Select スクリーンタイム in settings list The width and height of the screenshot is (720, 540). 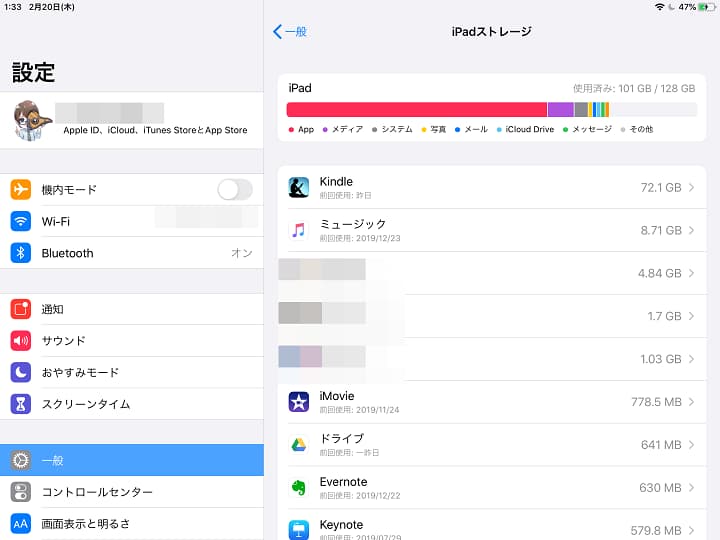click(132, 404)
